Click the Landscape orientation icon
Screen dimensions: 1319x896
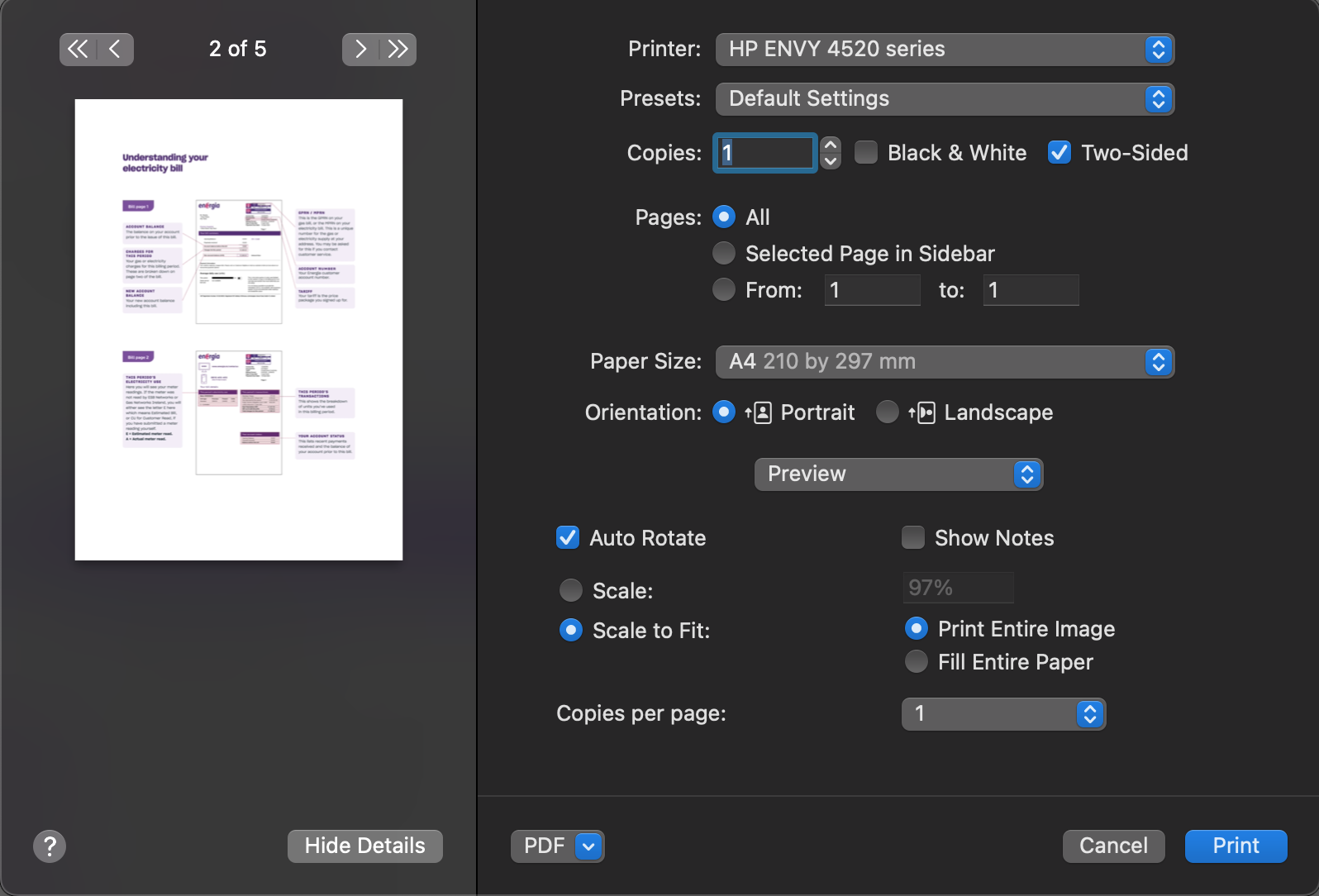click(x=922, y=412)
